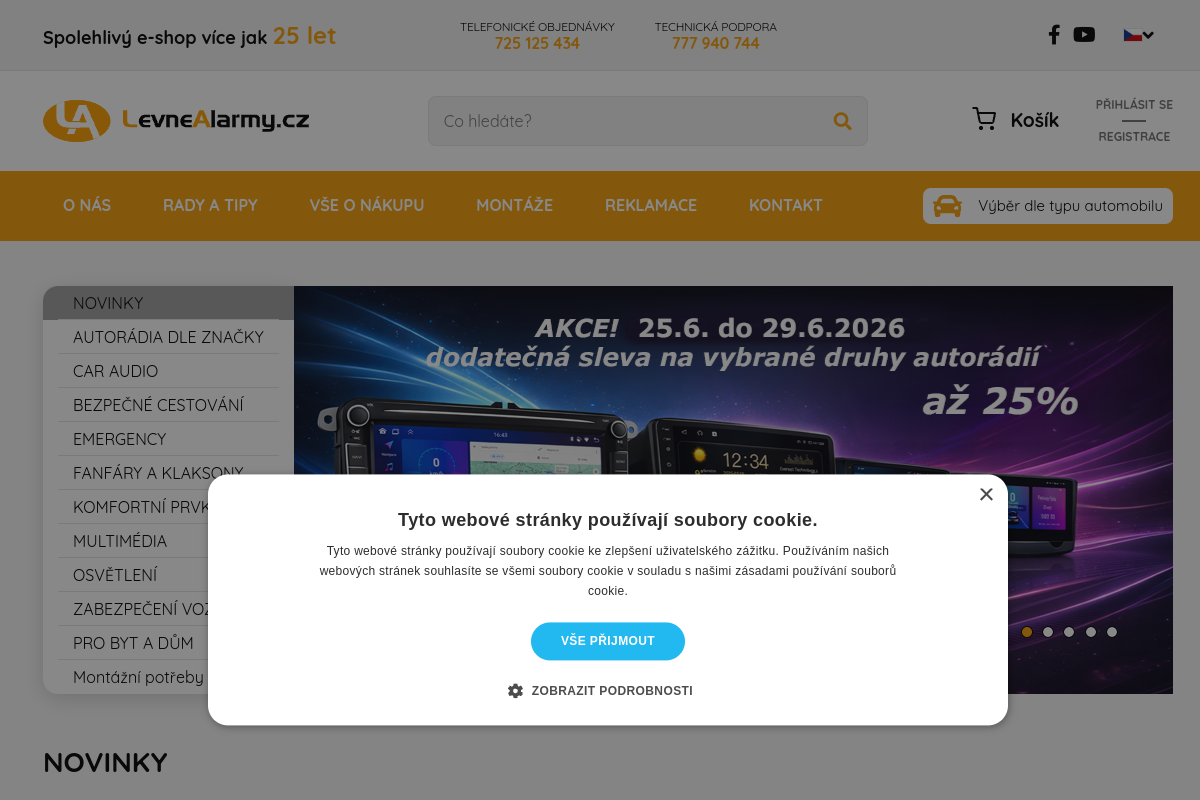Screen dimensions: 1200x800
Task: Select the third carousel dot
Action: (1069, 632)
